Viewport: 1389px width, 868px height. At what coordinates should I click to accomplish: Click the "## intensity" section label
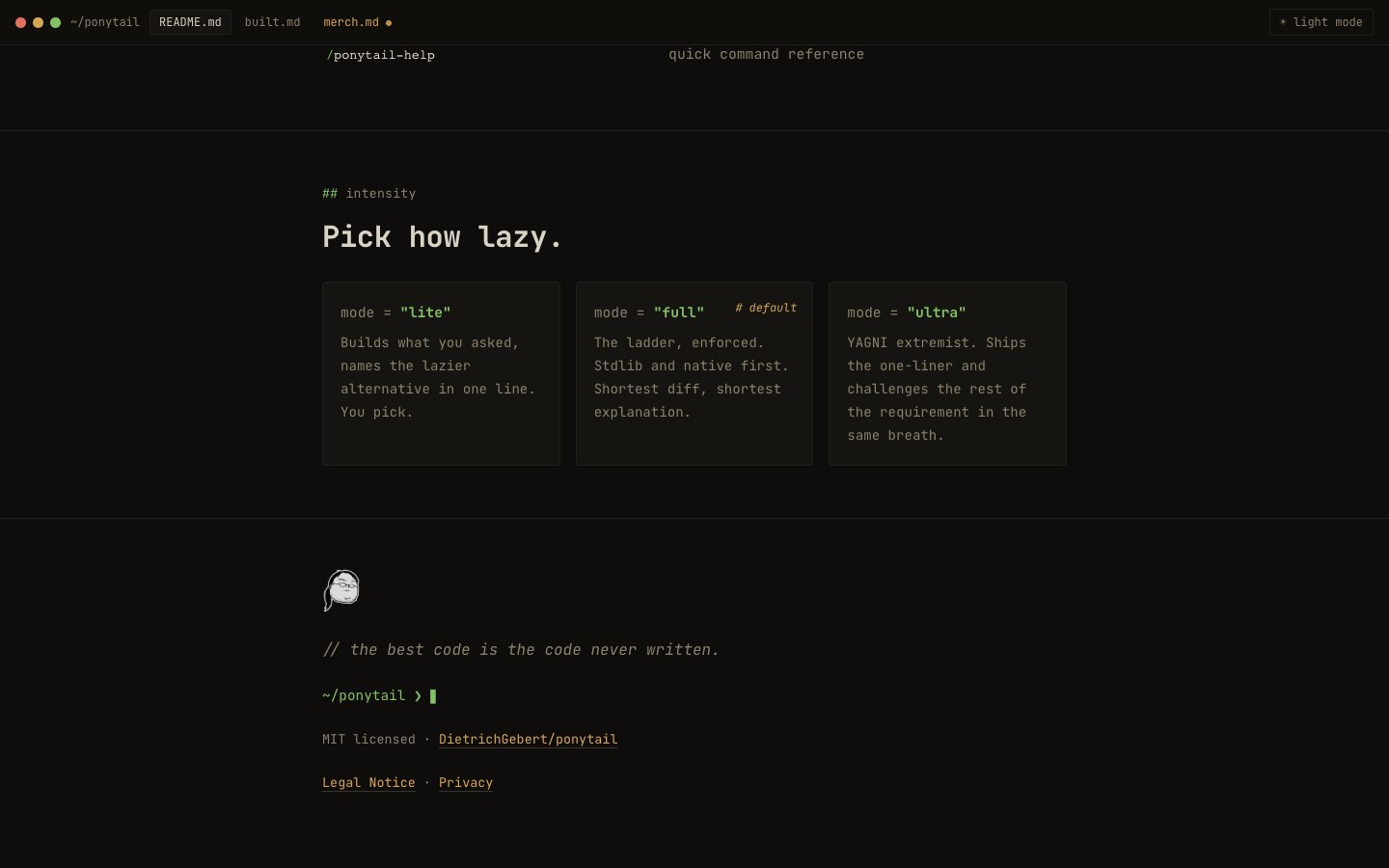369,193
